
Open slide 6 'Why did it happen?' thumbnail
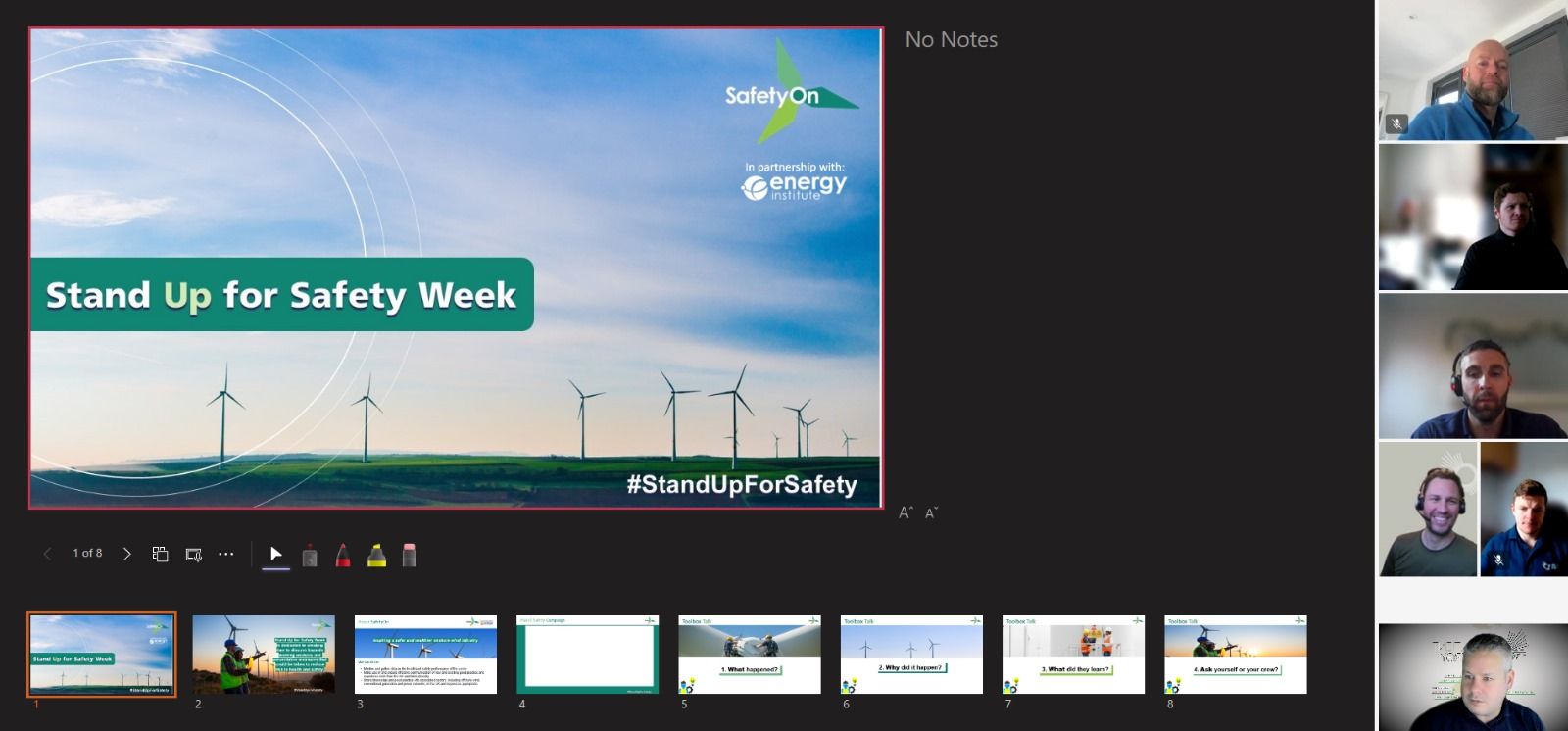tap(911, 655)
